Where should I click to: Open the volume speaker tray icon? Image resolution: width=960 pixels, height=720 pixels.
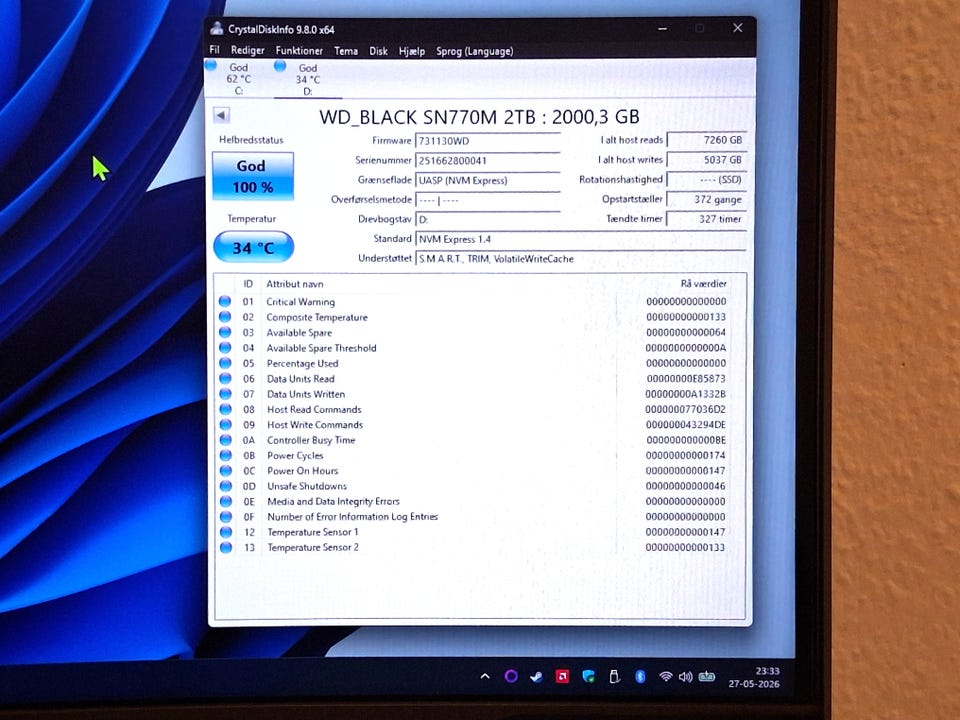(686, 677)
